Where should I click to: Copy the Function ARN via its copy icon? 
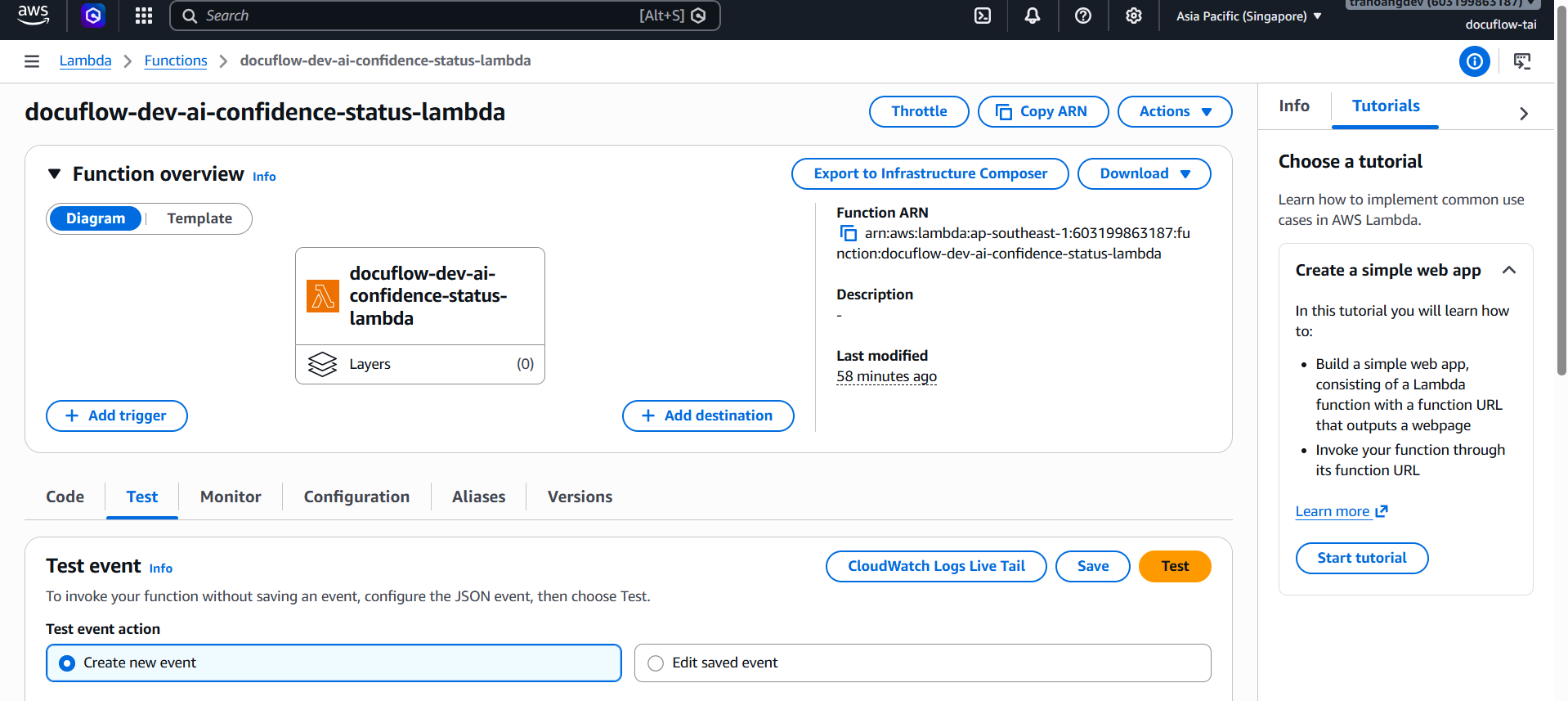(x=849, y=234)
